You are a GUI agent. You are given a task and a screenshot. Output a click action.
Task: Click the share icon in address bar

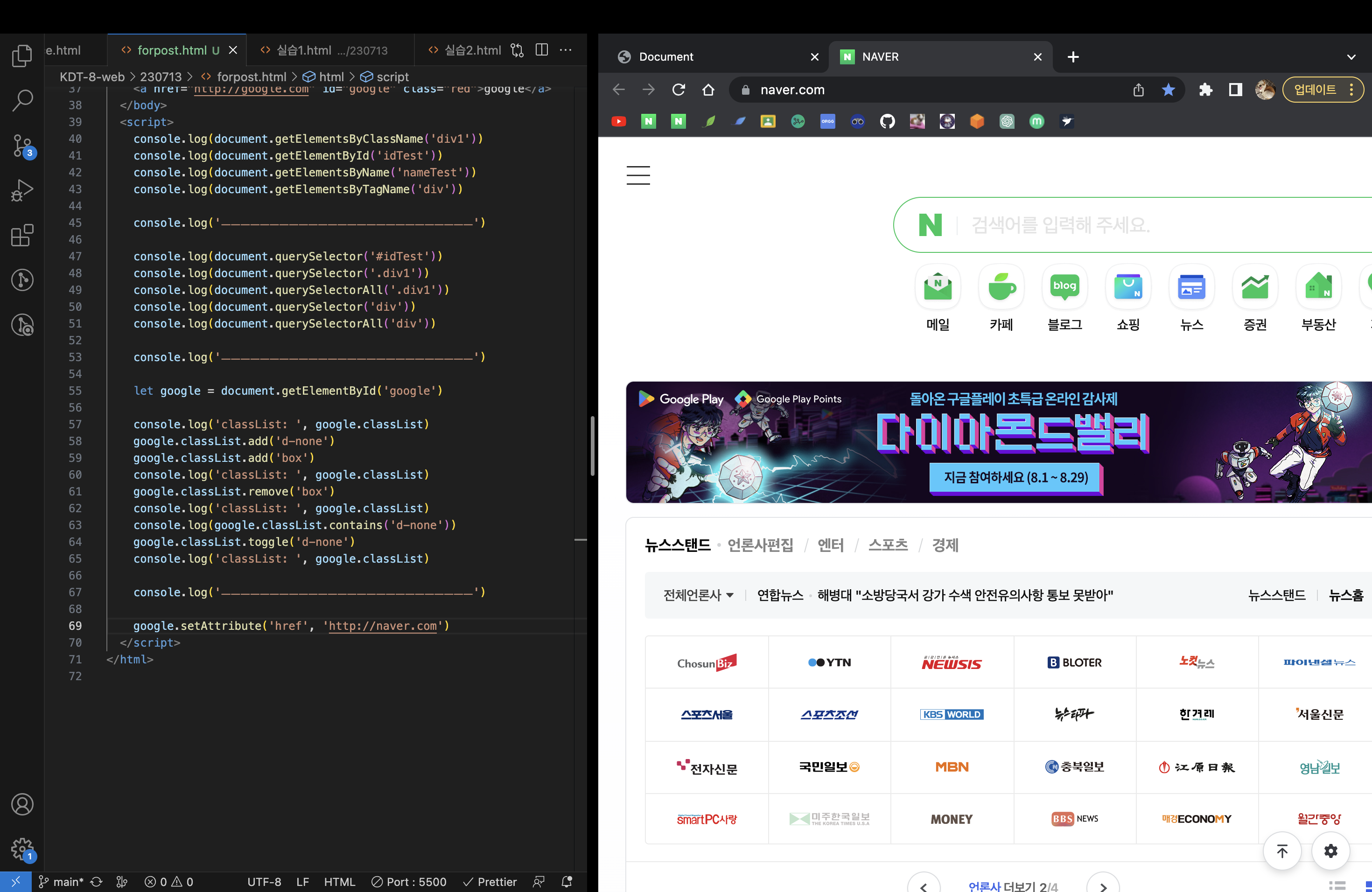click(x=1139, y=89)
